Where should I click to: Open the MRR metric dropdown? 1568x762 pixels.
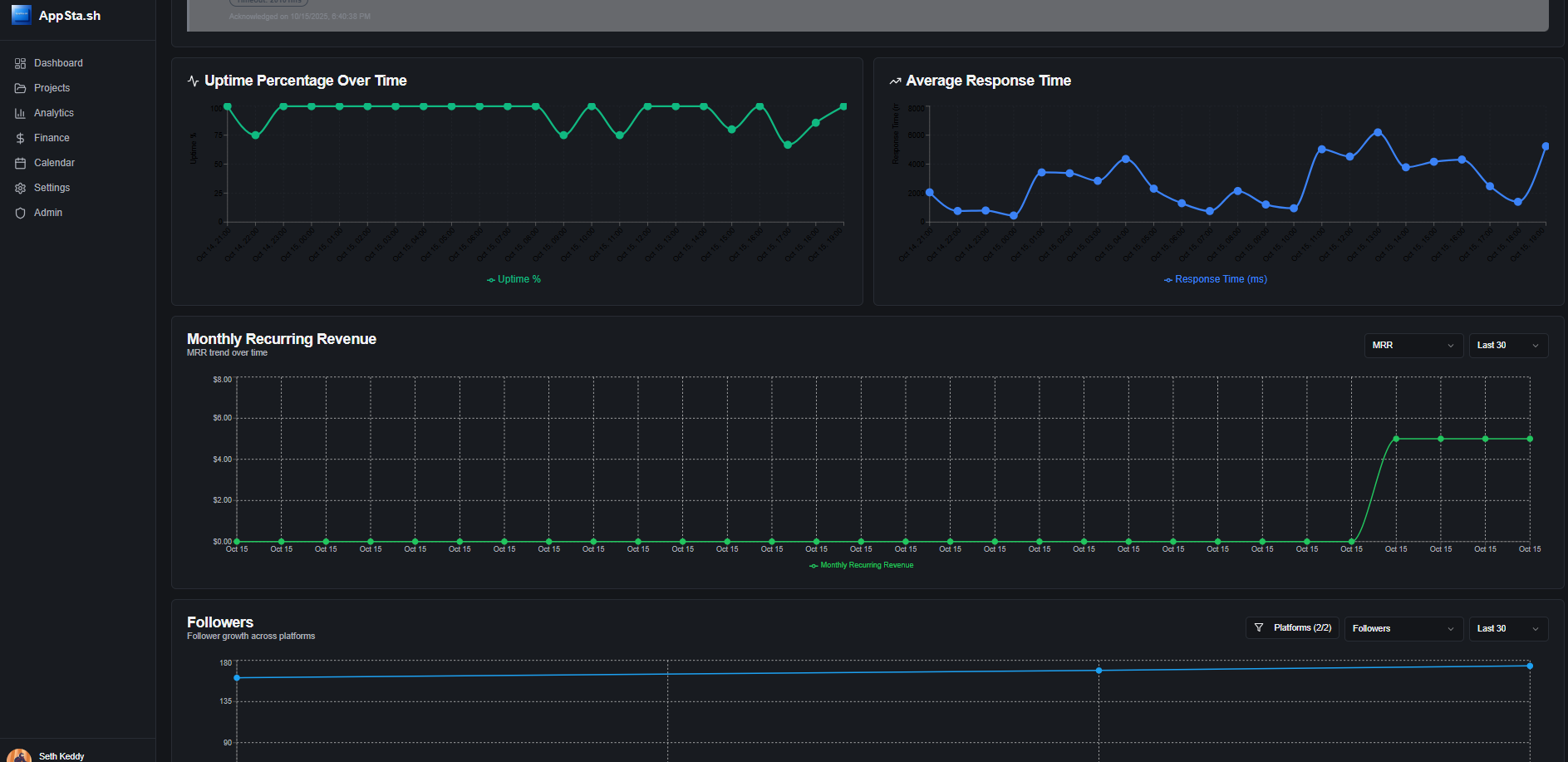click(x=1413, y=346)
